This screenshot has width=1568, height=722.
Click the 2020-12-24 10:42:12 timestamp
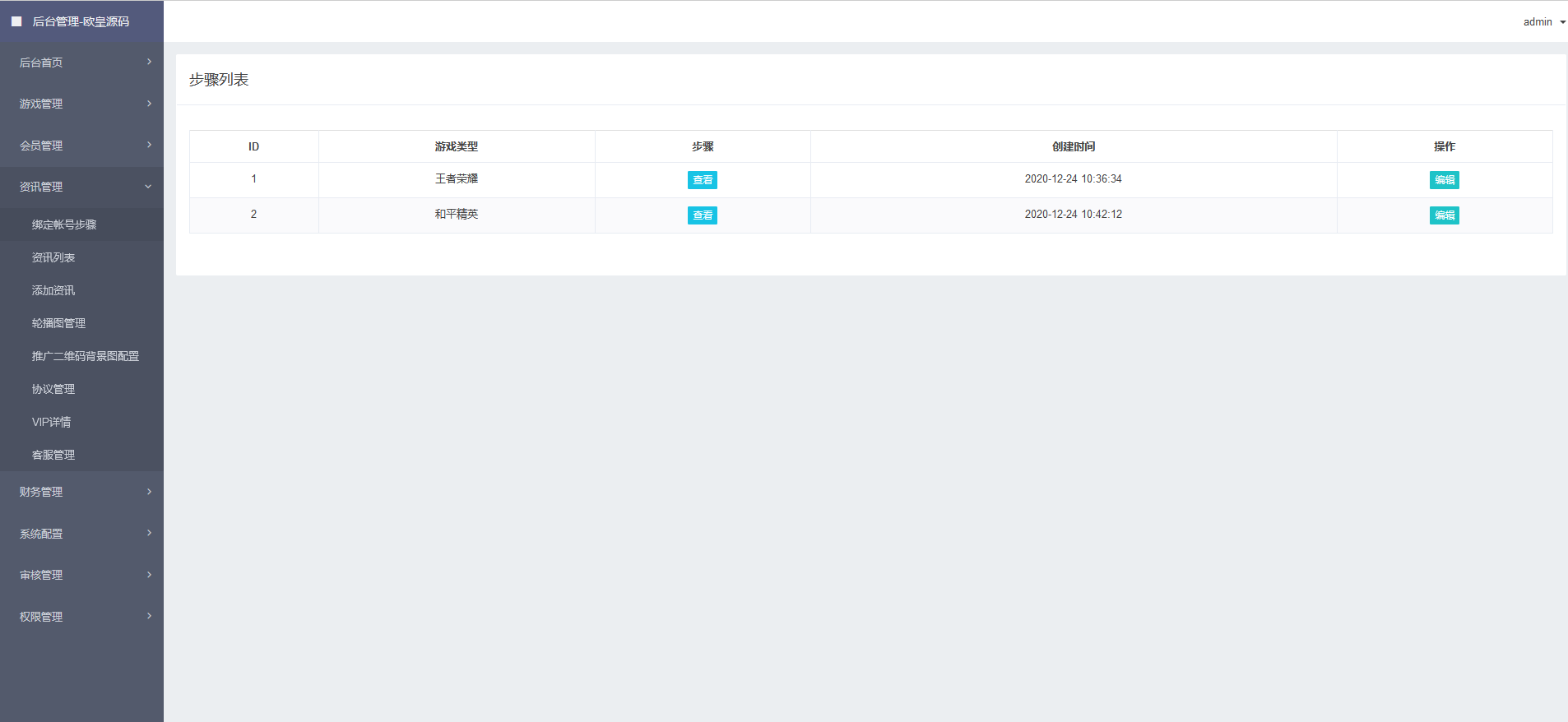pyautogui.click(x=1073, y=214)
